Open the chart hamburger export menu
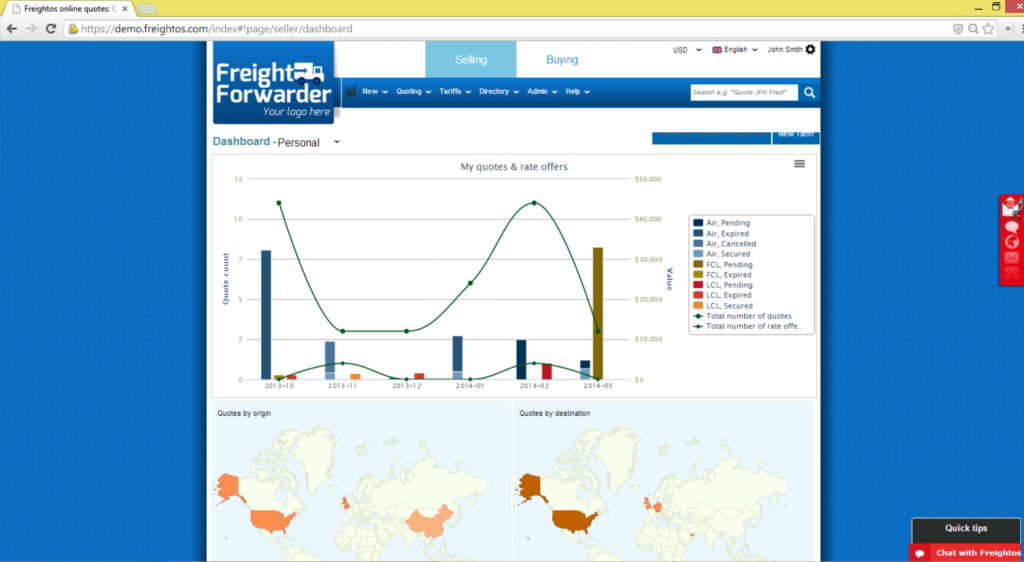This screenshot has height=562, width=1024. coord(799,164)
